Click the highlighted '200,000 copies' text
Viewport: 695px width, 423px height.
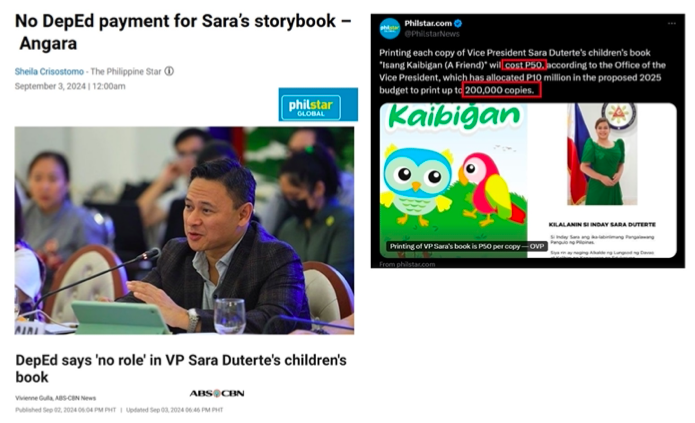click(x=501, y=90)
